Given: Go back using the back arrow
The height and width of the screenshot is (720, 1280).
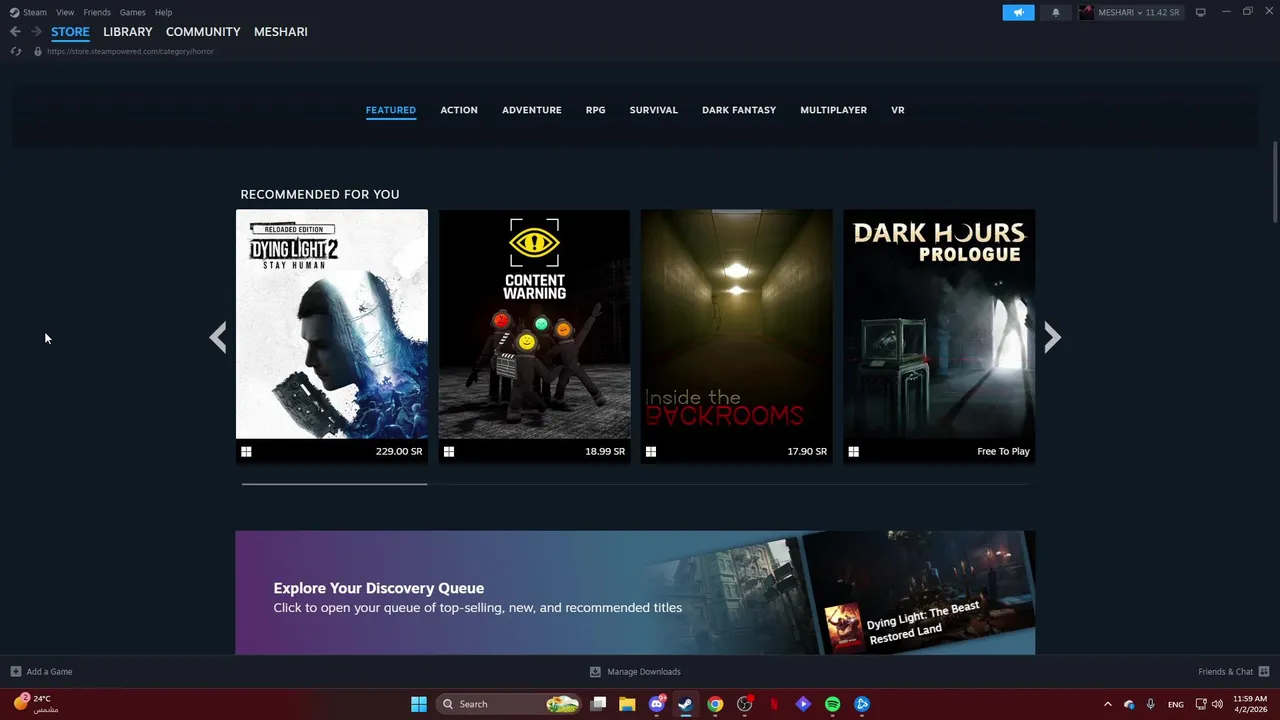Looking at the screenshot, I should [15, 32].
